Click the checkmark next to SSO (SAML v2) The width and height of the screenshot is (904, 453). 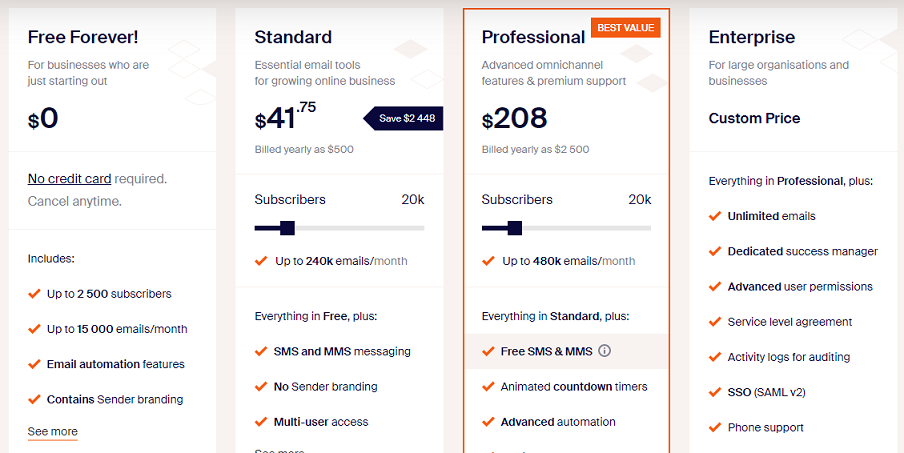point(715,392)
